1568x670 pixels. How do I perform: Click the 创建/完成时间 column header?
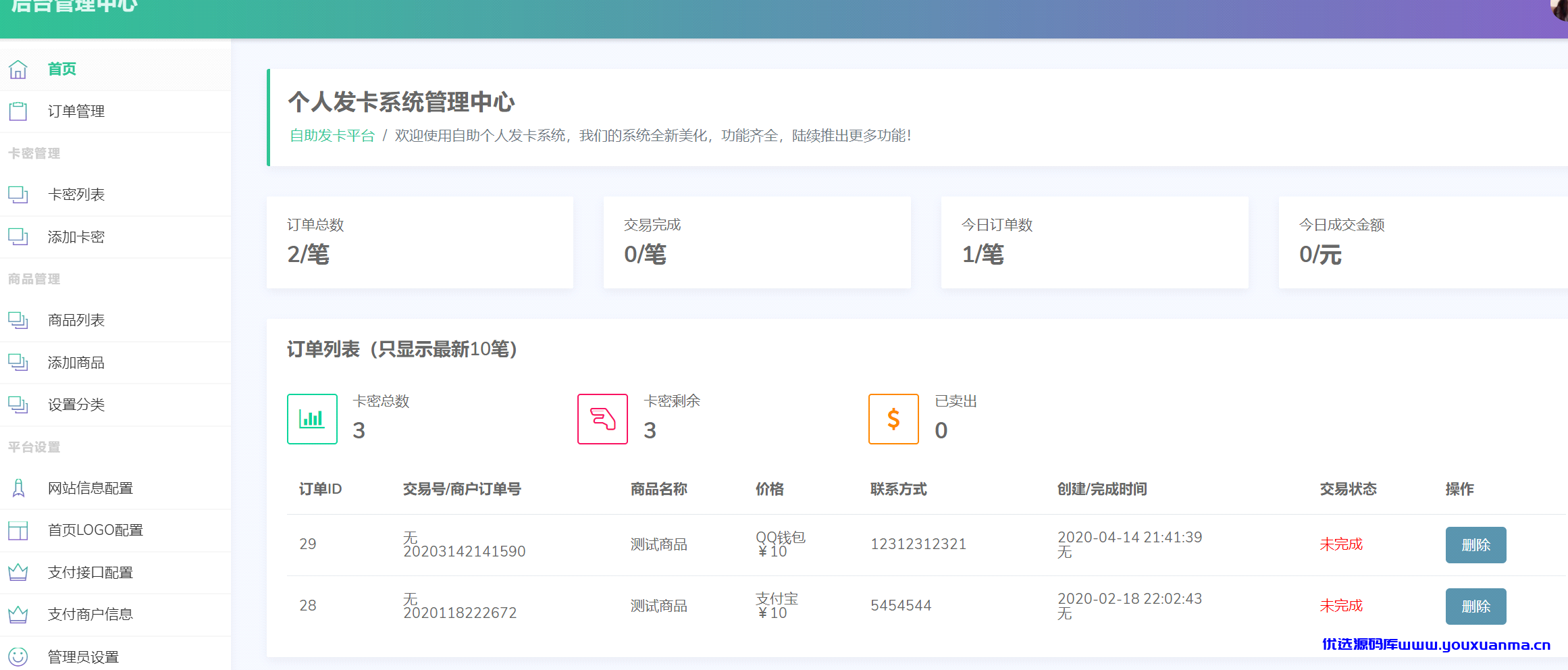tap(1102, 489)
